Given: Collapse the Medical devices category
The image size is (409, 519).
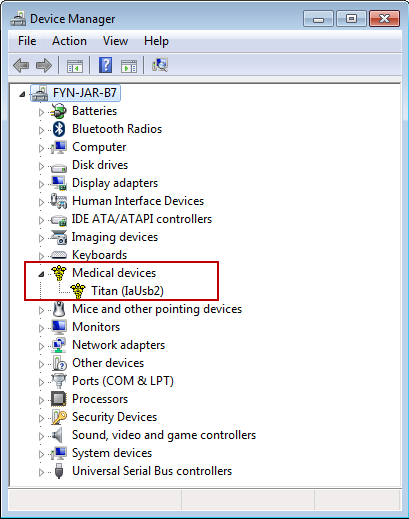Looking at the screenshot, I should click(x=41, y=274).
